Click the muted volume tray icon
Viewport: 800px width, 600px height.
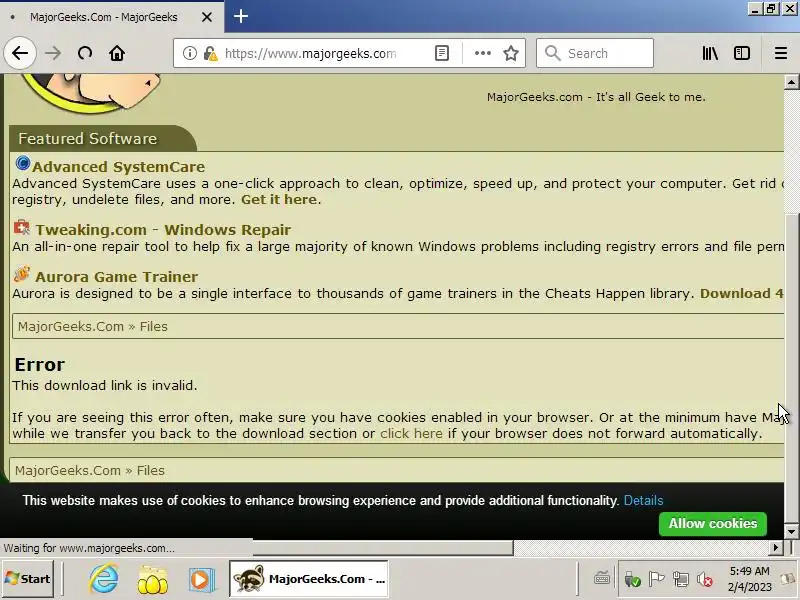[x=705, y=580]
